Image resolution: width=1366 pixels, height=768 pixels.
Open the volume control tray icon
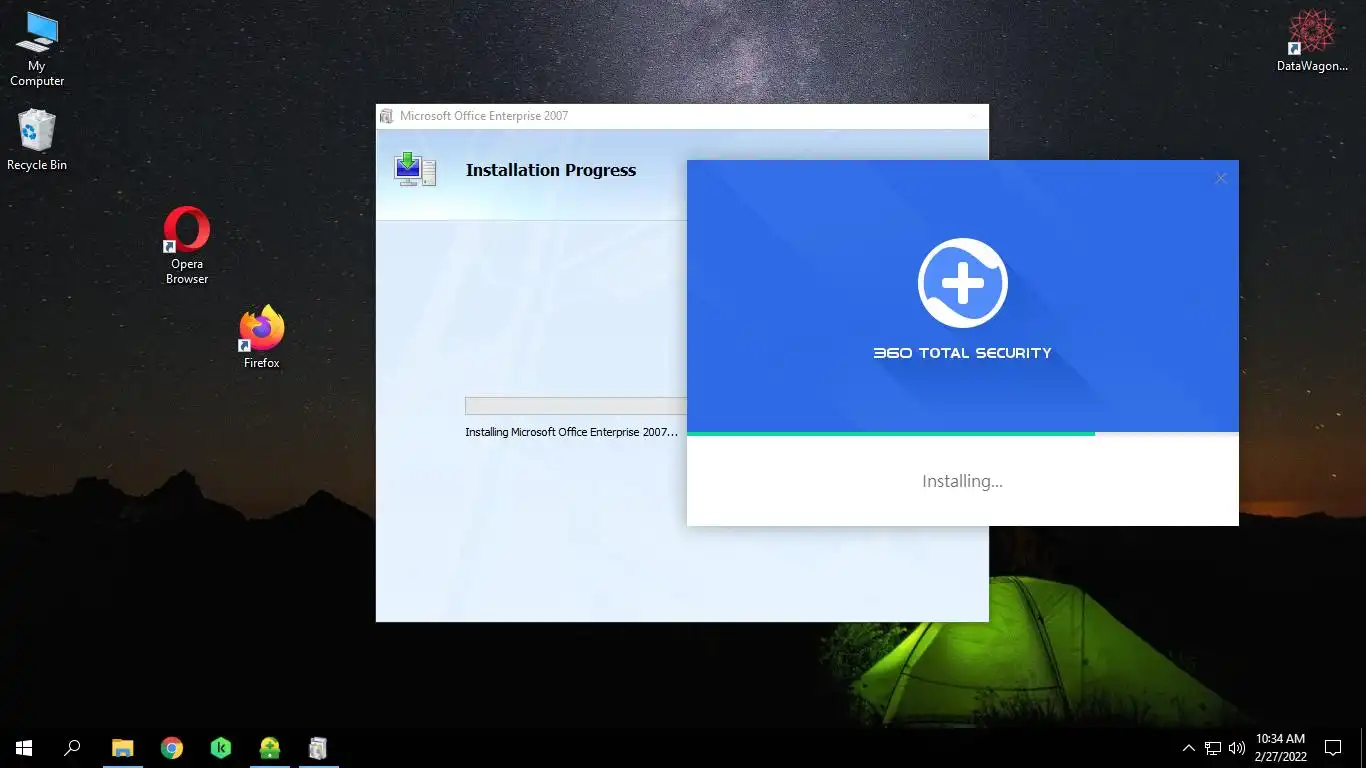click(1236, 747)
